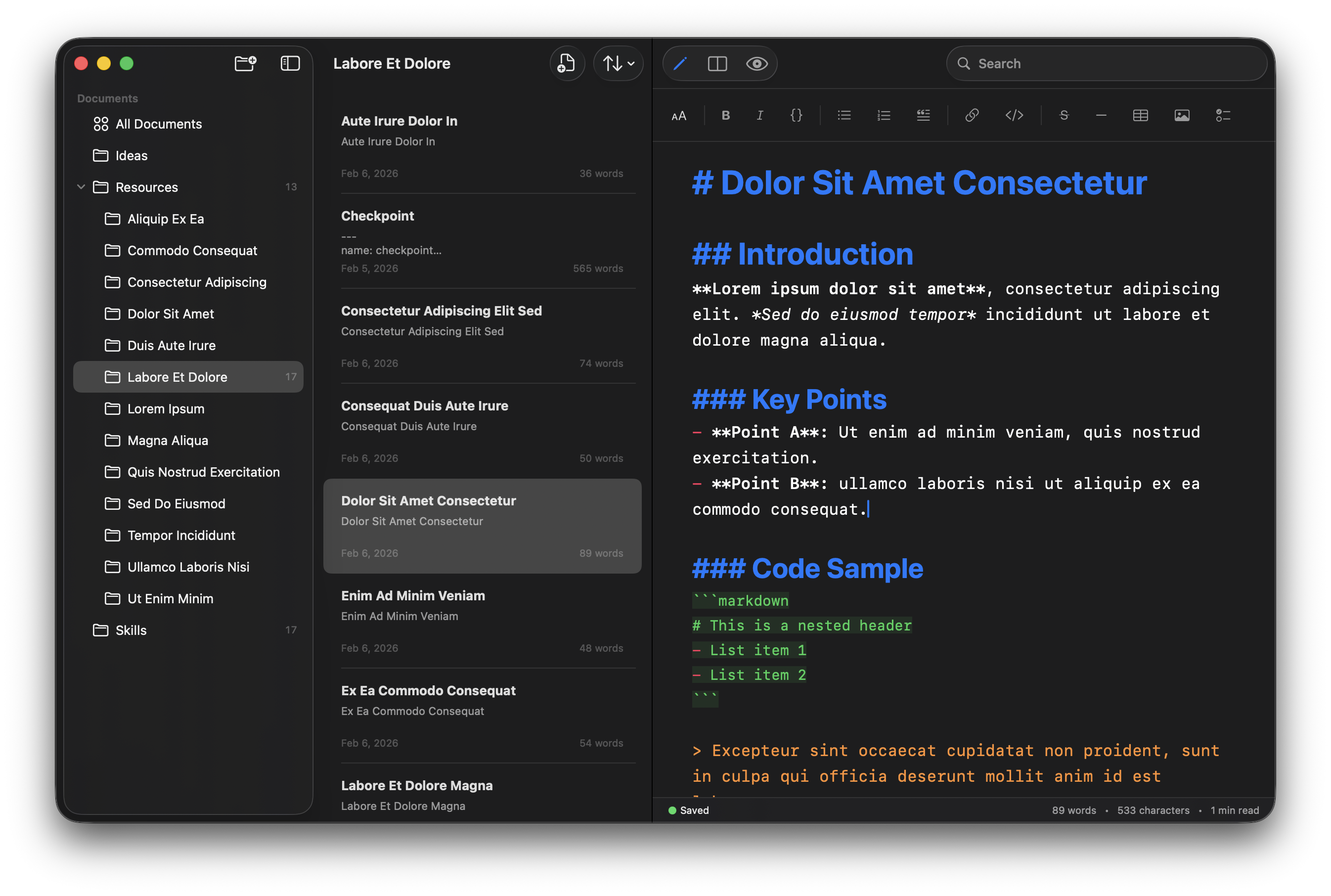Collapse the Resources folder
The width and height of the screenshot is (1331, 896).
[81, 187]
